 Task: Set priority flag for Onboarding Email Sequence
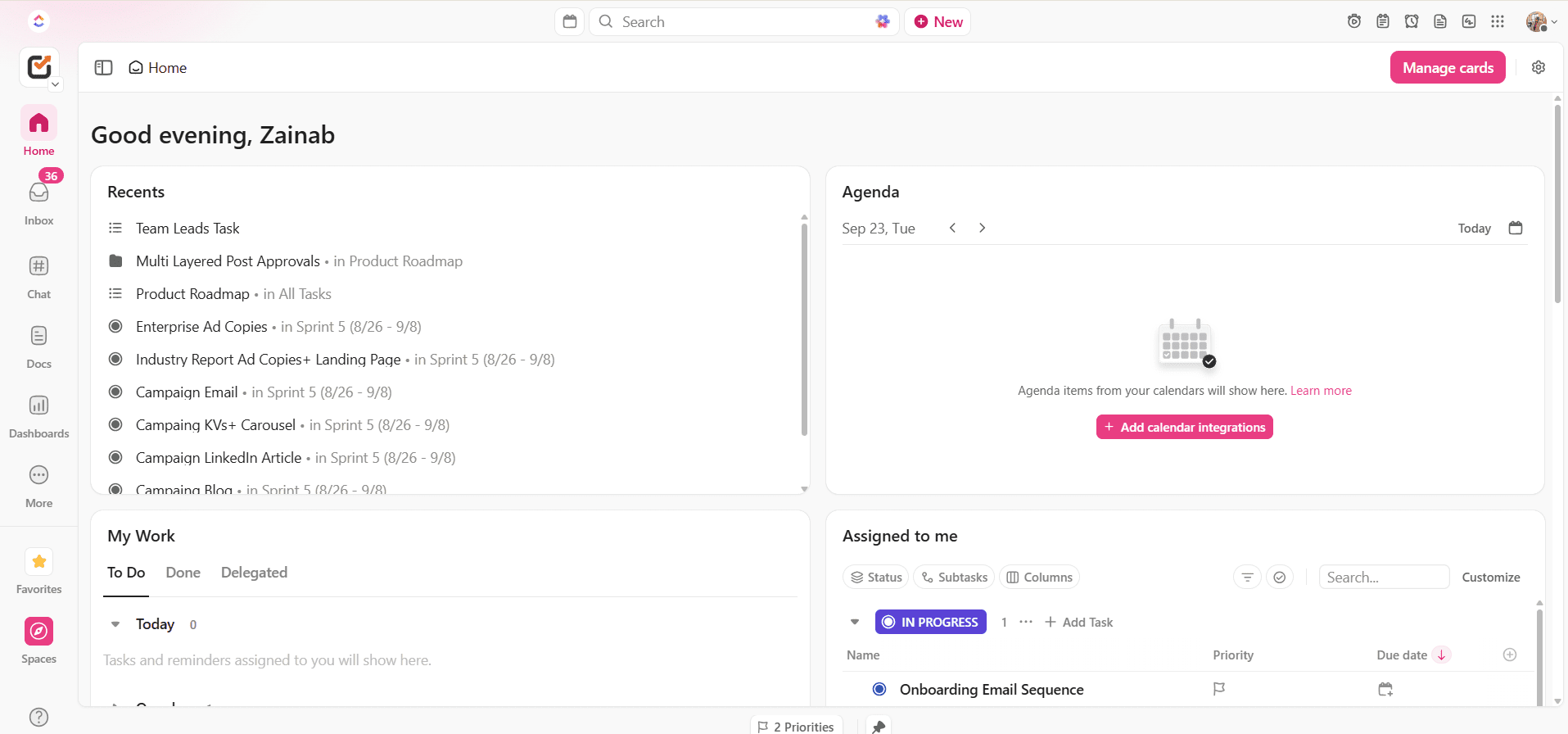(x=1218, y=689)
